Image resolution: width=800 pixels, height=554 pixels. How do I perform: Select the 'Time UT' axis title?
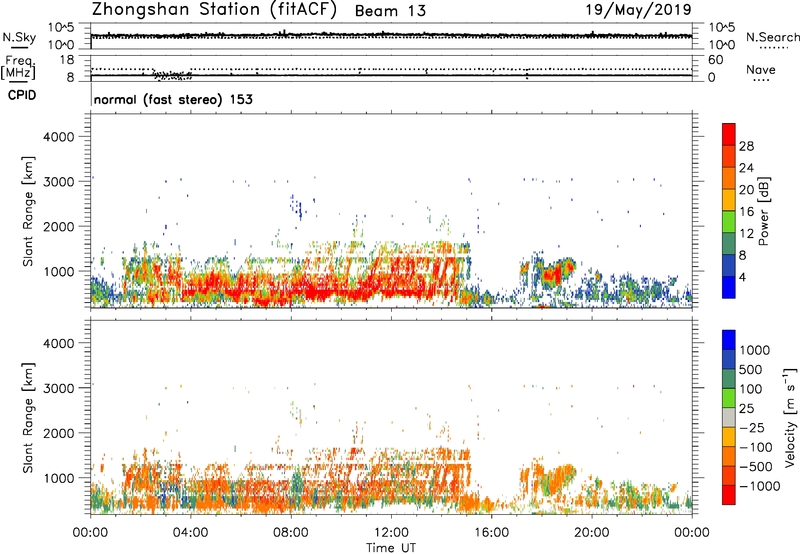(x=391, y=548)
